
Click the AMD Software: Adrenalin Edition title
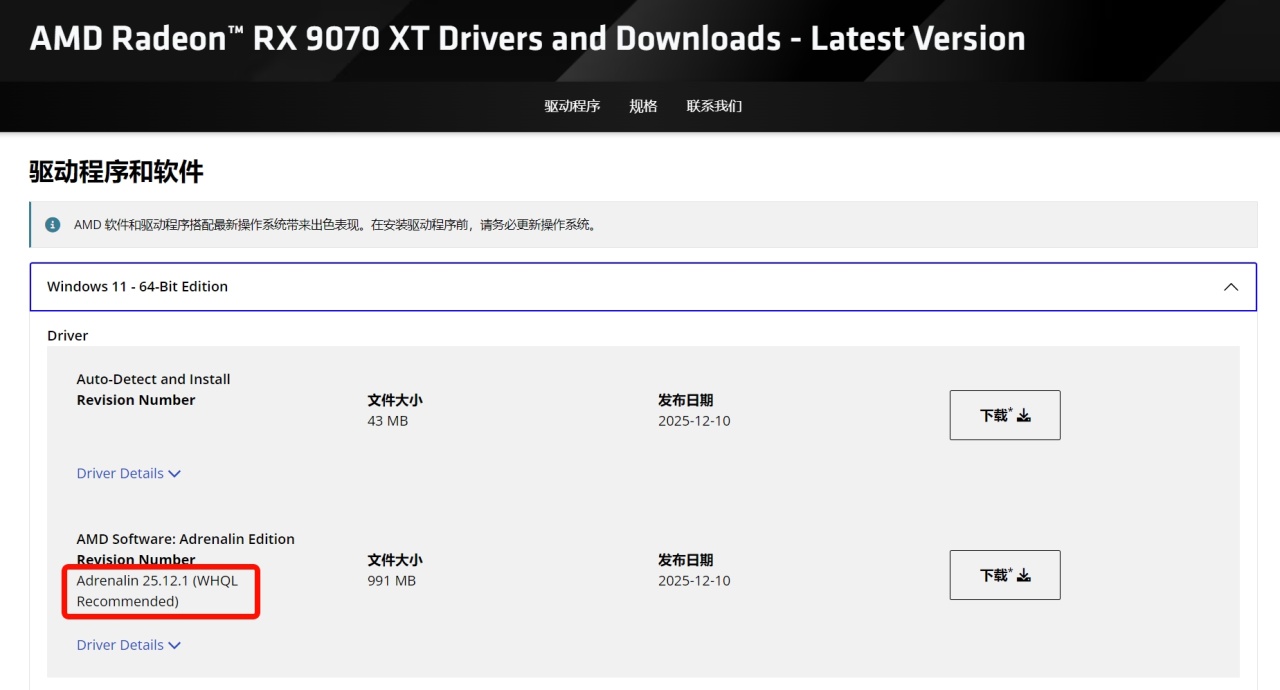pos(185,539)
